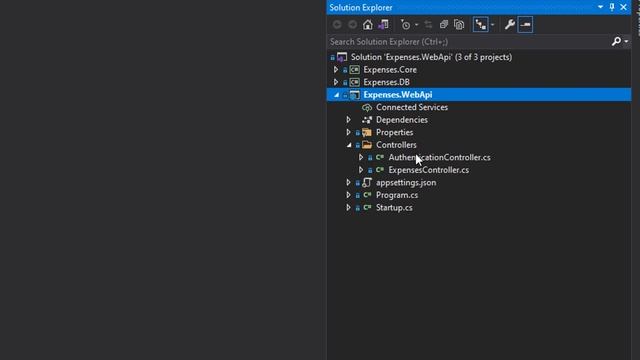This screenshot has height=360, width=640.
Task: Expand the Properties folder
Action: pos(349,133)
